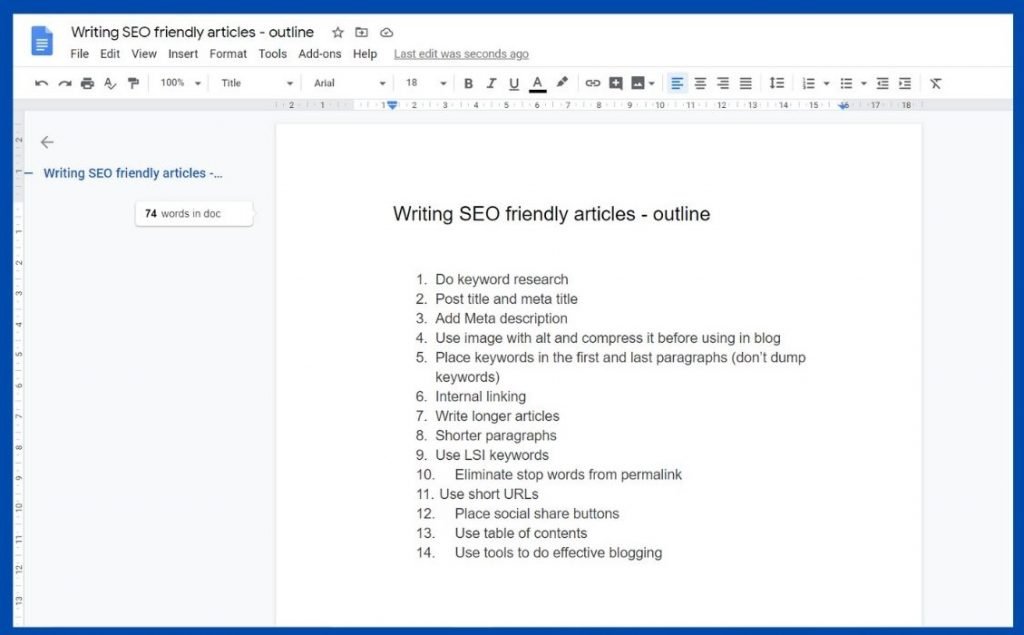
Task: Click list item 'Do keyword research'
Action: click(502, 280)
